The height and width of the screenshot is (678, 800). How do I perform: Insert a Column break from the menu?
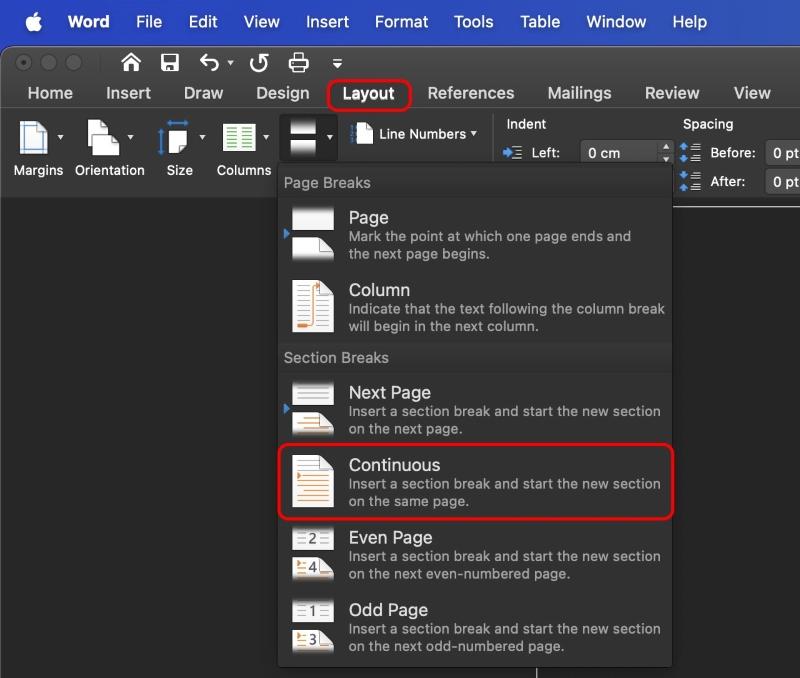(476, 308)
